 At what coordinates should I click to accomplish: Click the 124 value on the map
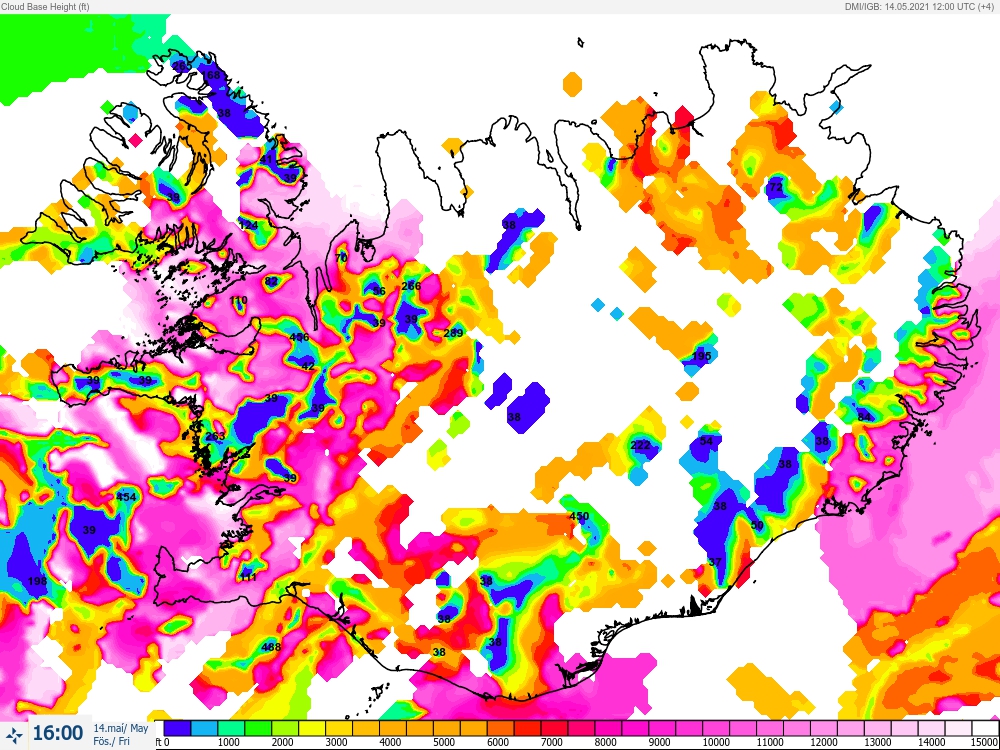click(x=248, y=225)
